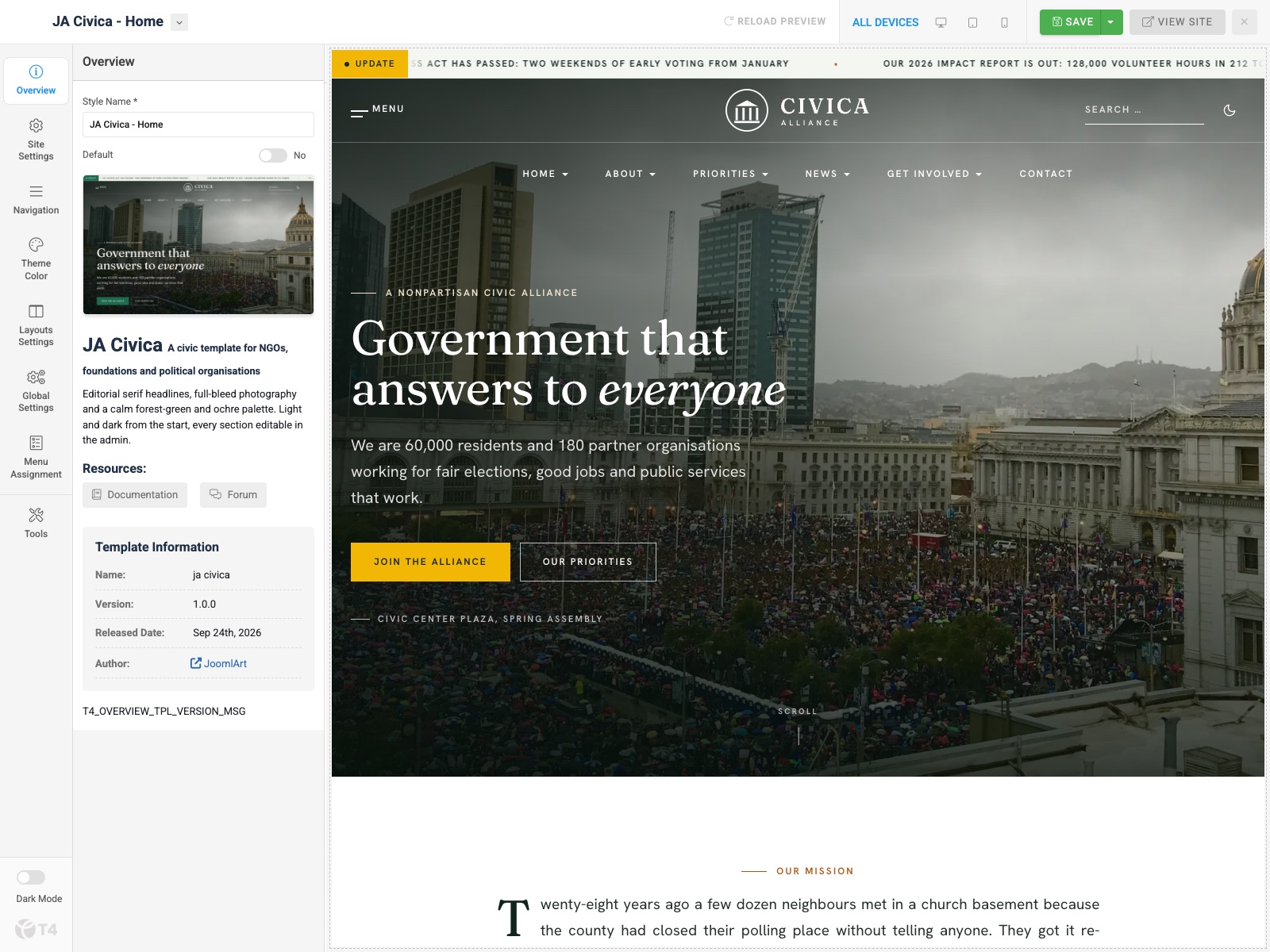1270x952 pixels.
Task: Follow the JoomlArt author link
Action: [219, 663]
